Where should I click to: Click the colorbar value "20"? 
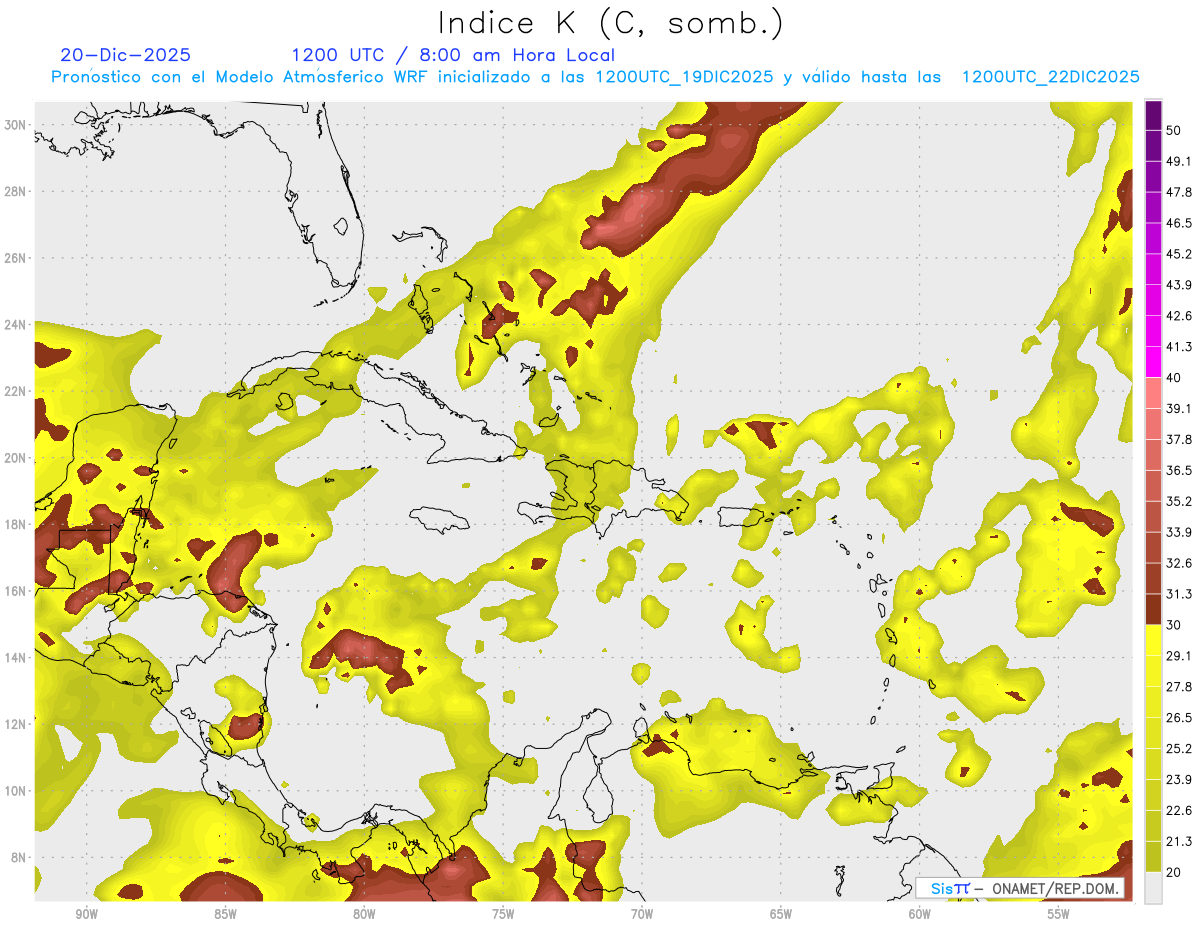point(1175,873)
